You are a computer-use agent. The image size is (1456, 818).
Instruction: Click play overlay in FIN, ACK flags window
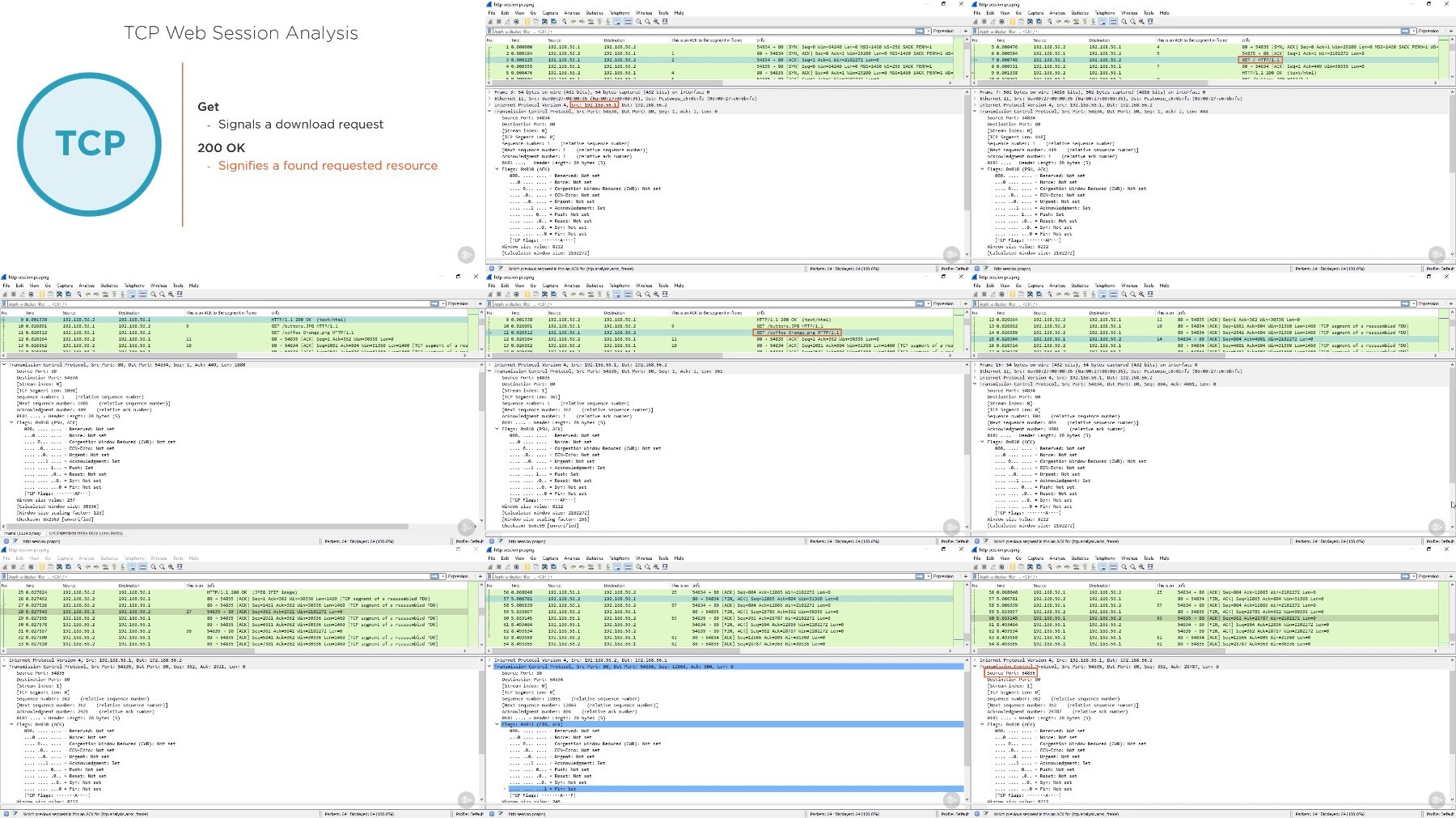tap(951, 799)
